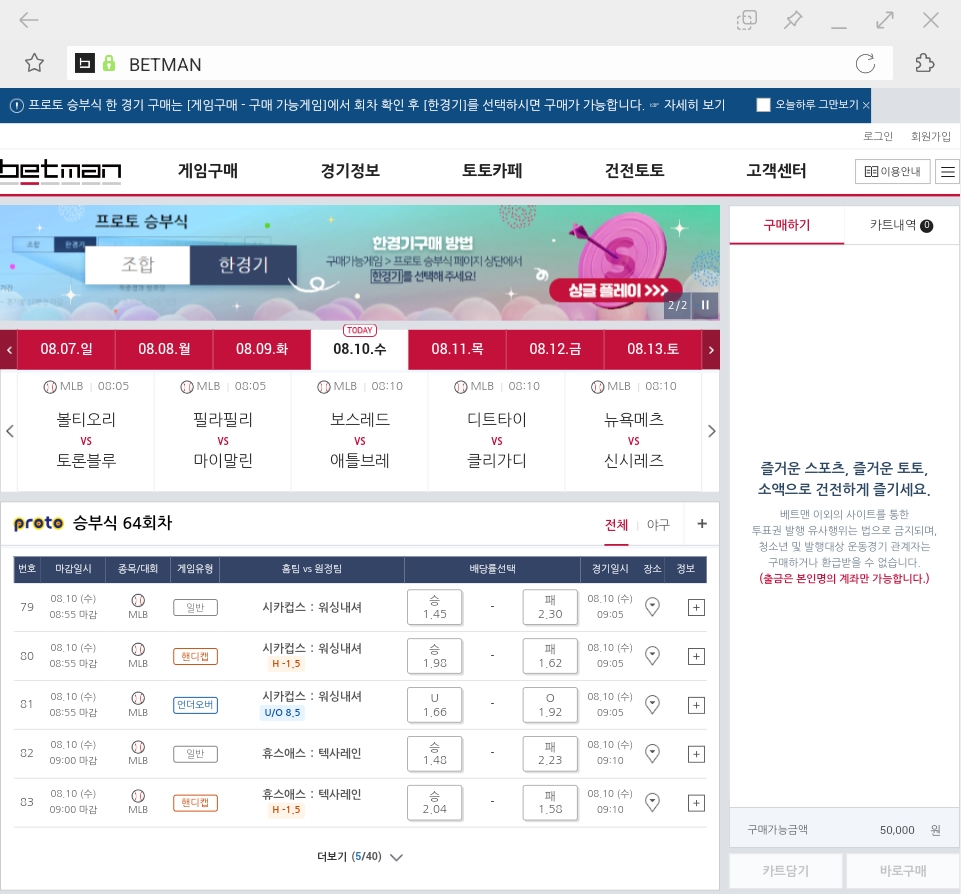The height and width of the screenshot is (894, 961).
Task: Open 경기정보 menu
Action: tap(351, 170)
